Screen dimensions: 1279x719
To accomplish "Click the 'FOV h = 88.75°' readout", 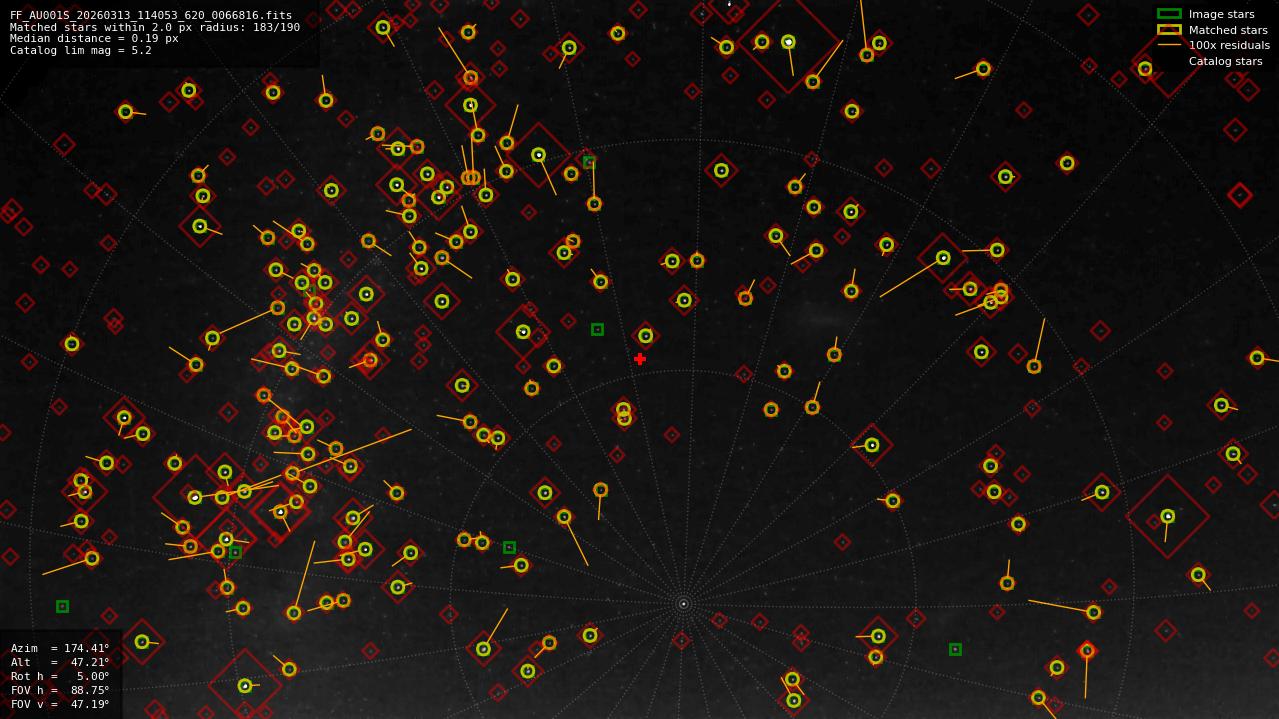I will 60,690.
